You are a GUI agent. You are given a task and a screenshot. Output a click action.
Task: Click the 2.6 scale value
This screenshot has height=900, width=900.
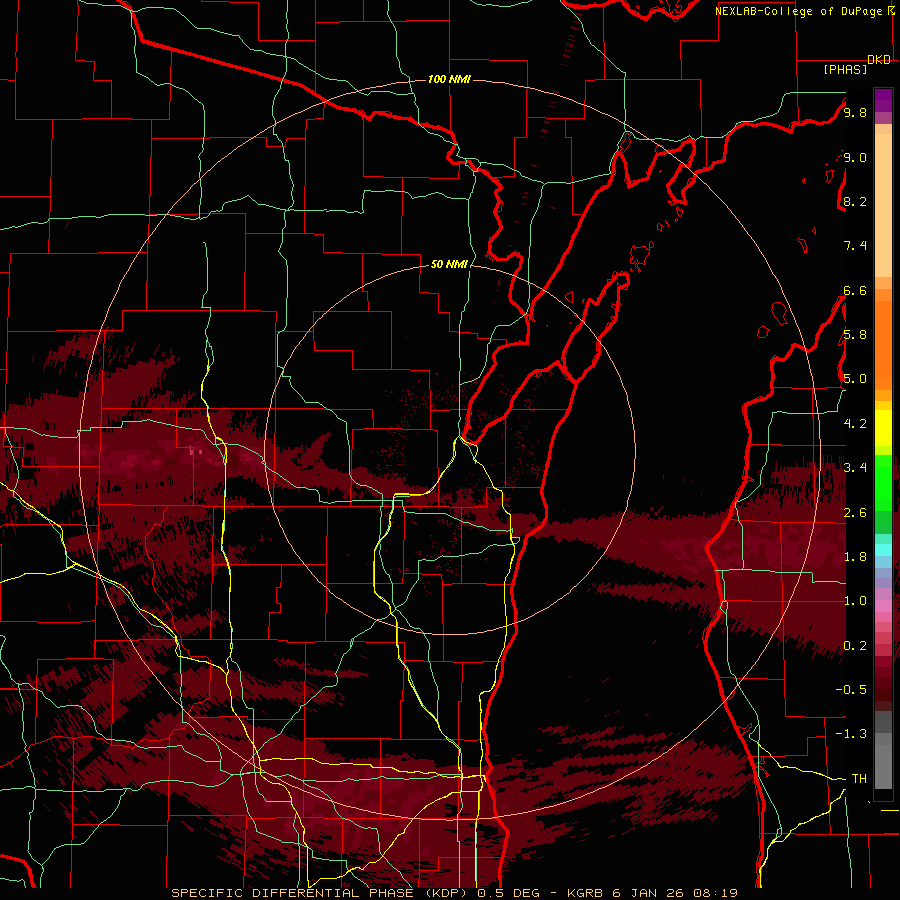tap(855, 512)
